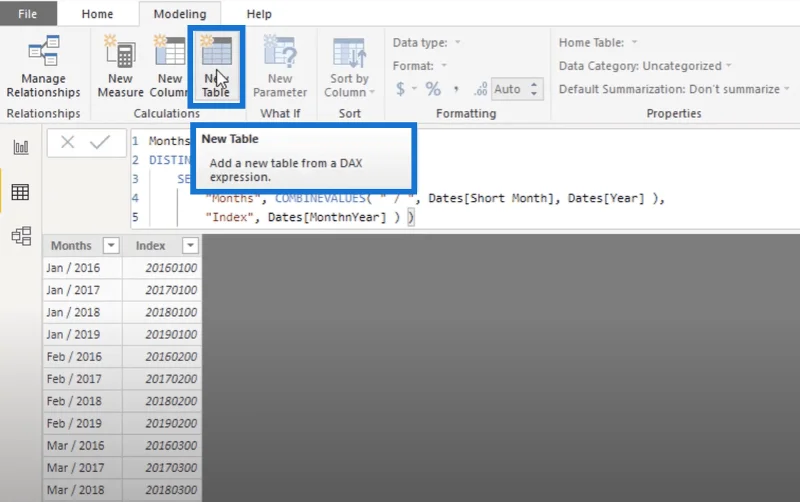The image size is (800, 502).
Task: Cancel the formula with X
Action: (x=67, y=142)
